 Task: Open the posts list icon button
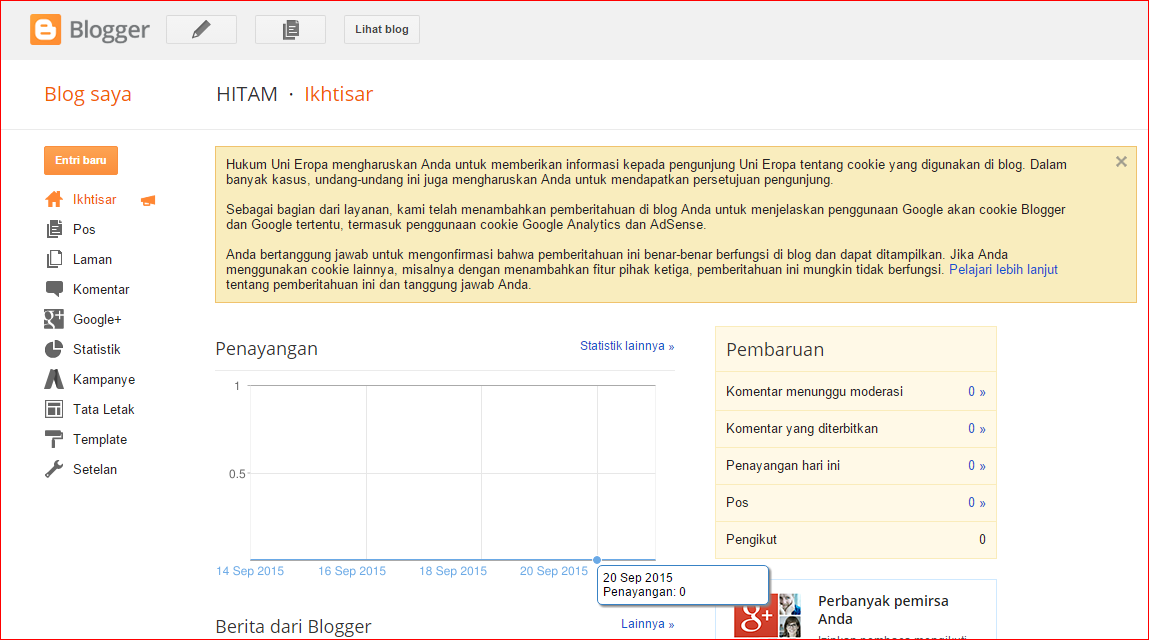click(x=290, y=29)
